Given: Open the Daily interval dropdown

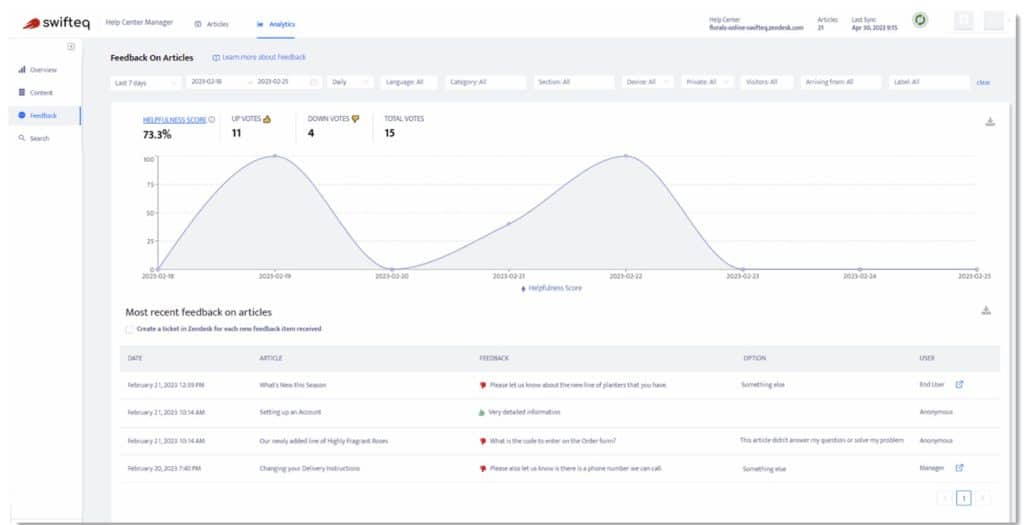Looking at the screenshot, I should pyautogui.click(x=350, y=82).
